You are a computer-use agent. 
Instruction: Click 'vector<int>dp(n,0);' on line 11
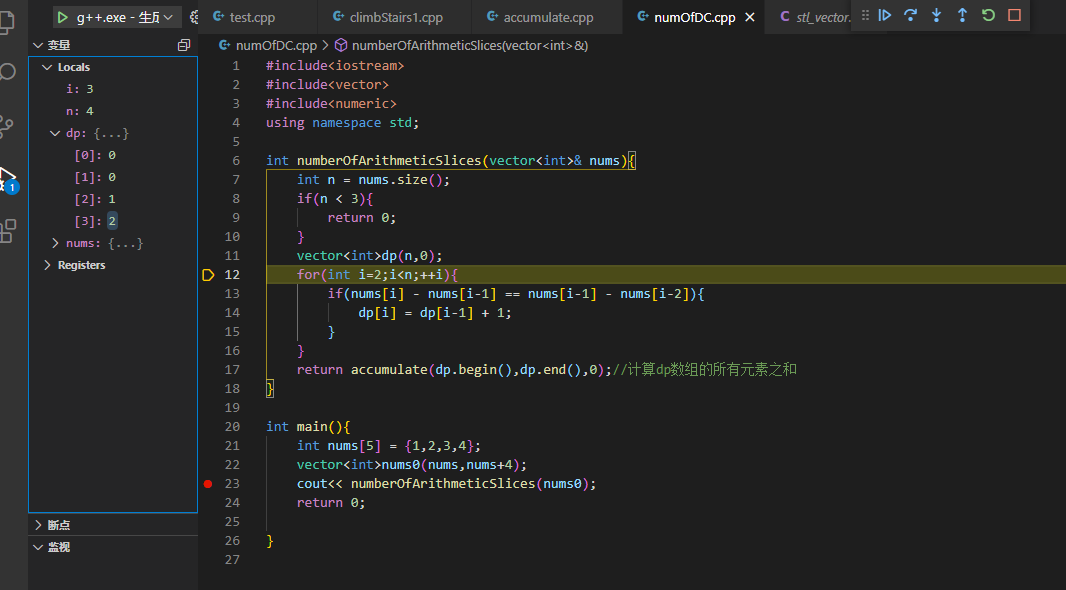coord(369,256)
